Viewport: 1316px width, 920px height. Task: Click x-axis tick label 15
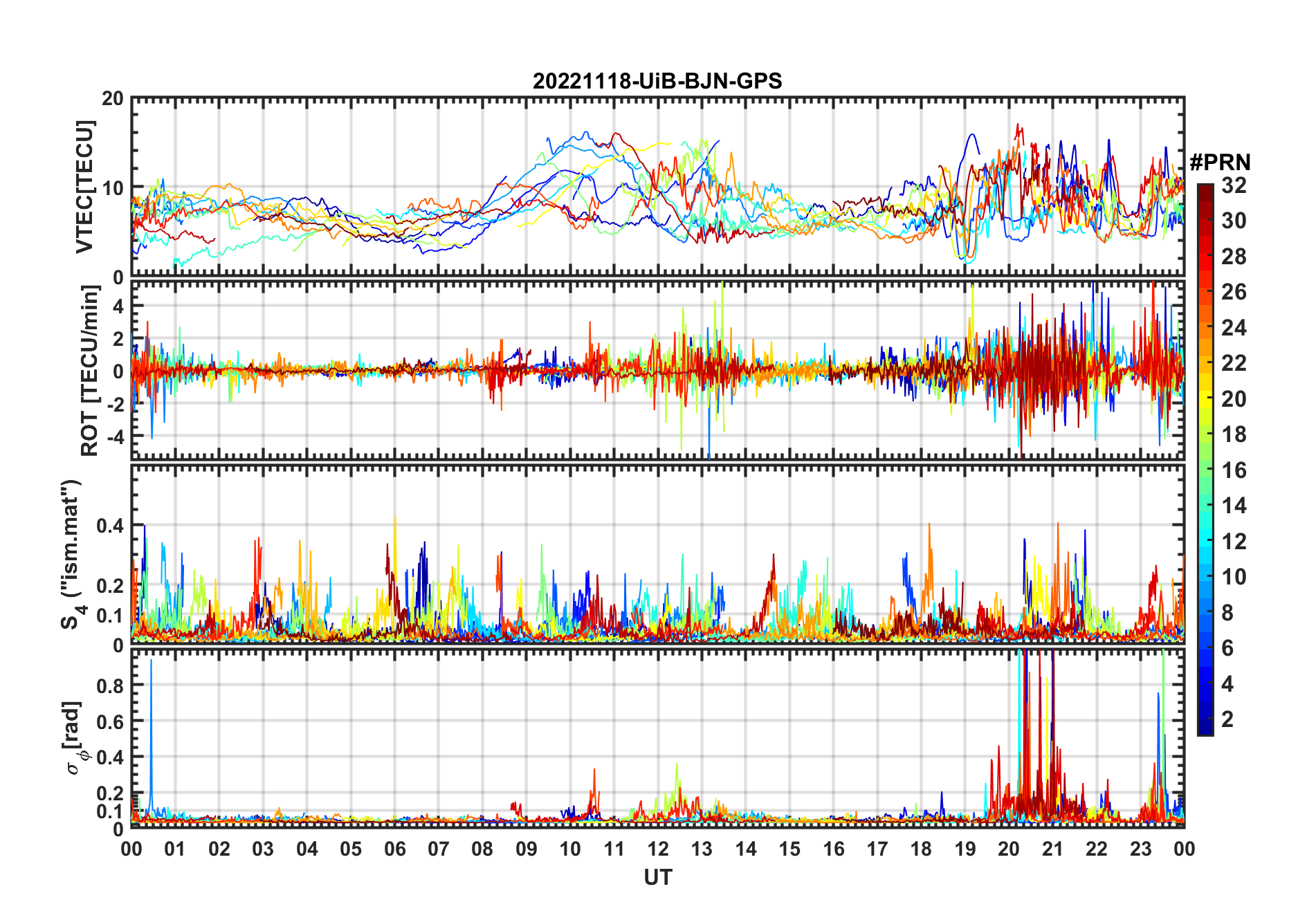pos(789,849)
